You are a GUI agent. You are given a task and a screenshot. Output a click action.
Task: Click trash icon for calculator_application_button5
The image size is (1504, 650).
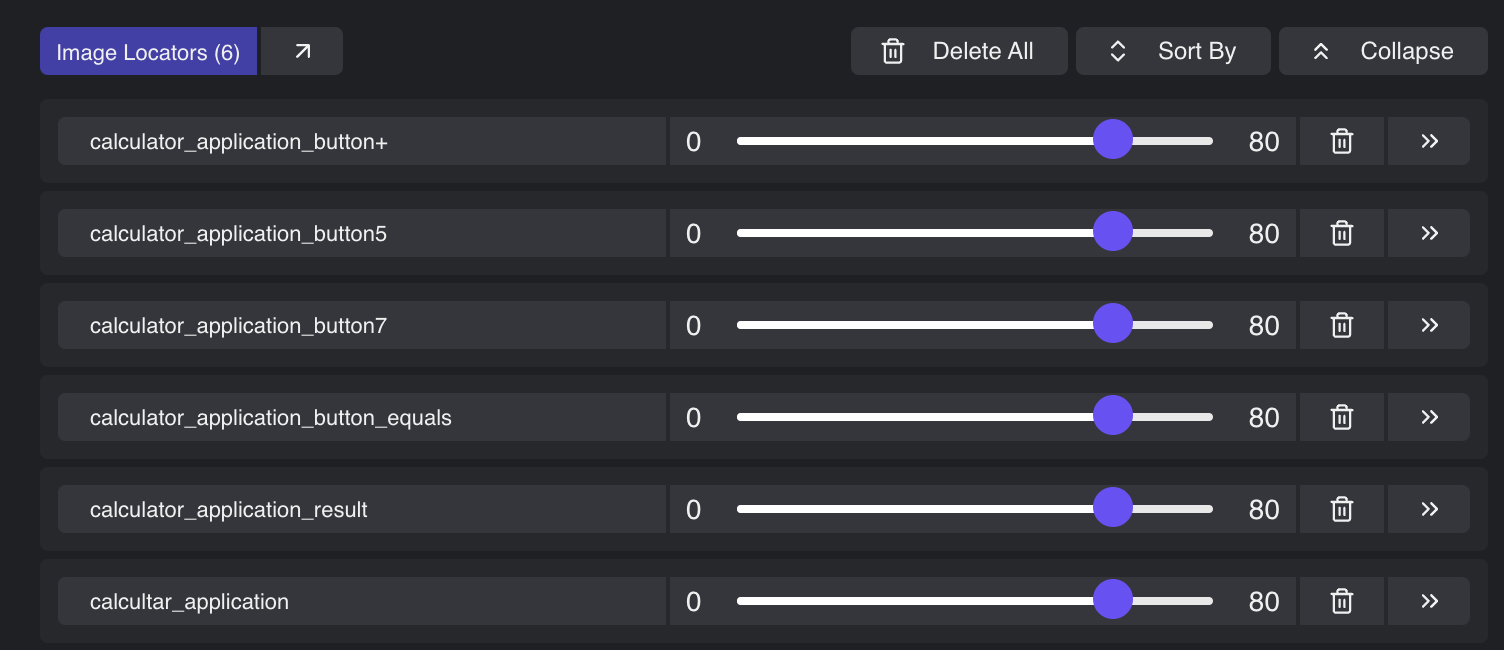(x=1342, y=233)
